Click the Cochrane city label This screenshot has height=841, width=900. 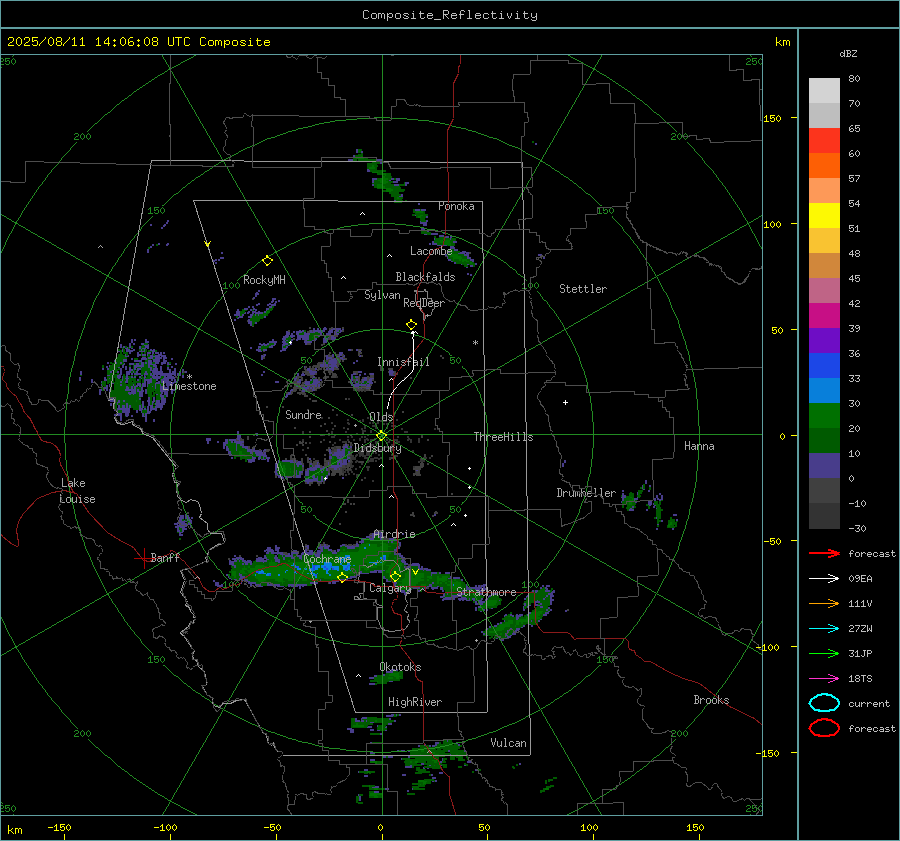click(327, 559)
